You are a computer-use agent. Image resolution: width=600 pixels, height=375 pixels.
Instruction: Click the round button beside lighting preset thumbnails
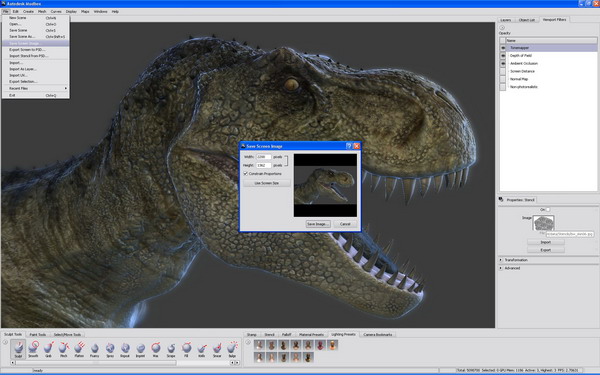coord(248,342)
